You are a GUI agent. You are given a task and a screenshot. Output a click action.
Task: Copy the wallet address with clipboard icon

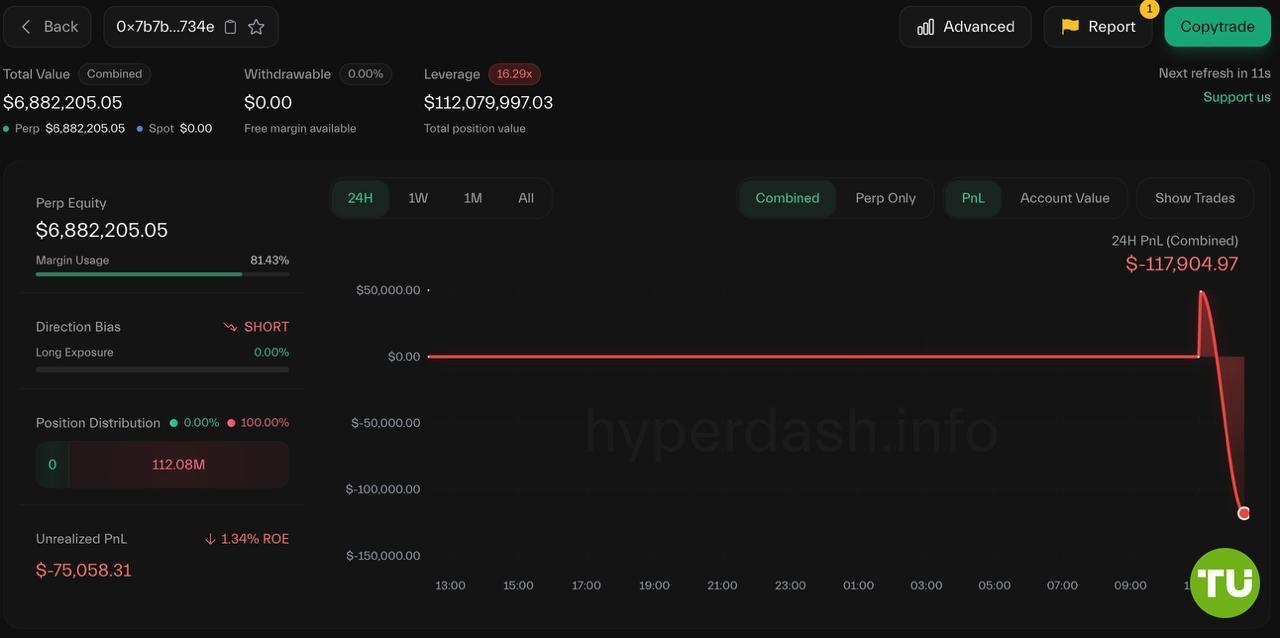coord(230,27)
